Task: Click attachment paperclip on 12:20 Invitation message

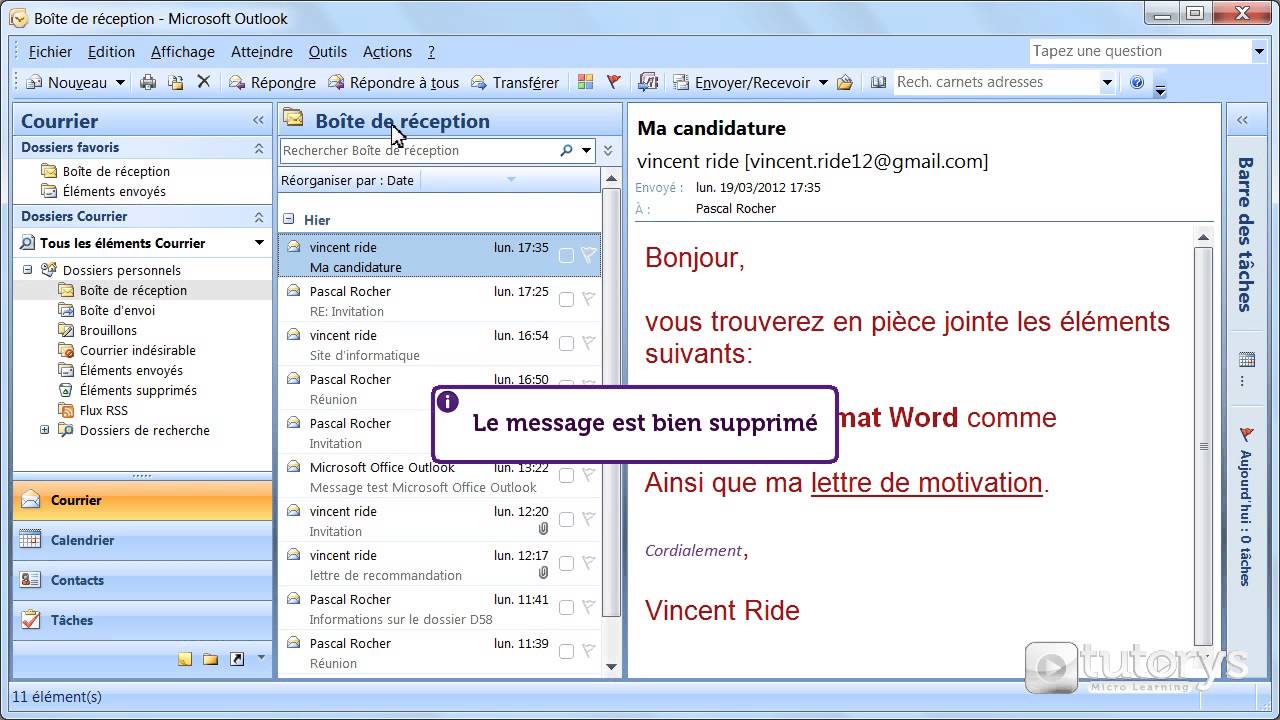Action: 543,529
